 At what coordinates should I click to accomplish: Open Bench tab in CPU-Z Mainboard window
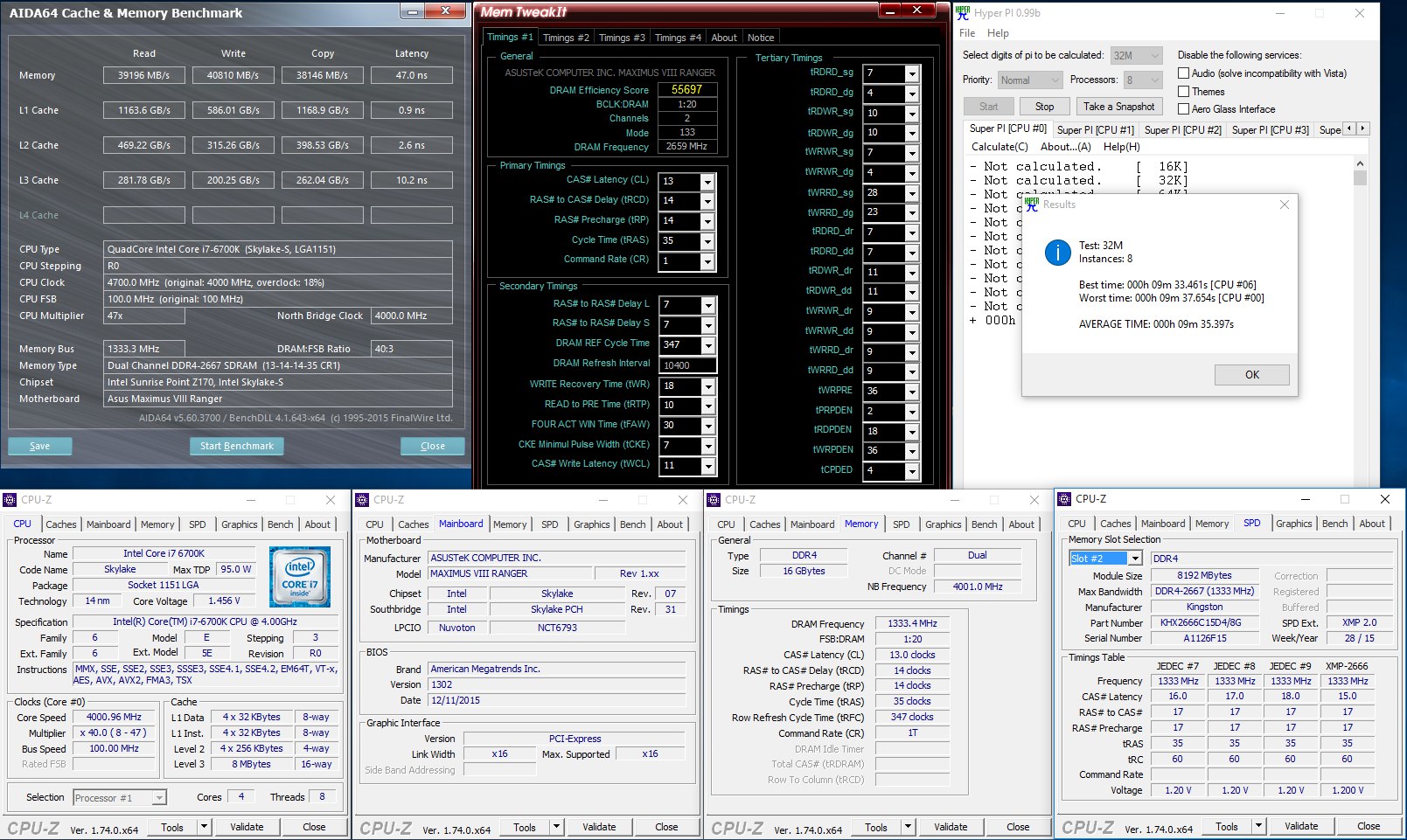[x=632, y=524]
